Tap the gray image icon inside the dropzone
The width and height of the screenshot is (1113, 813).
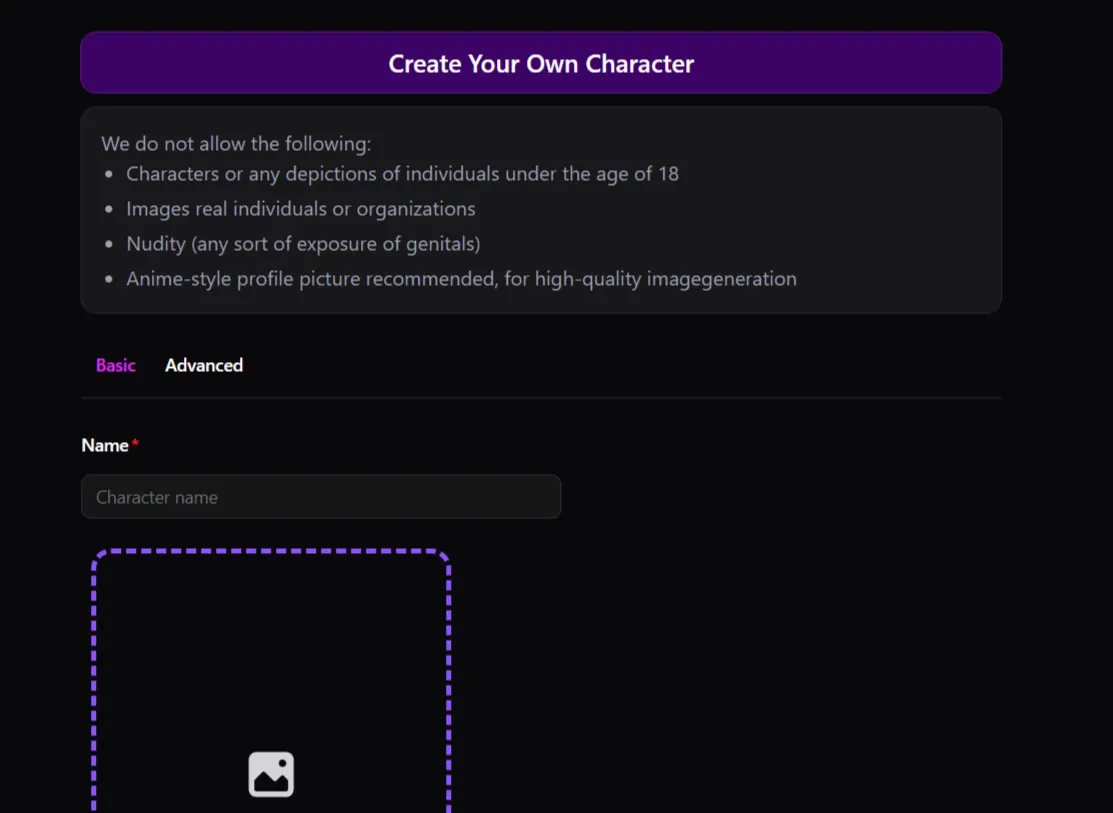point(271,773)
